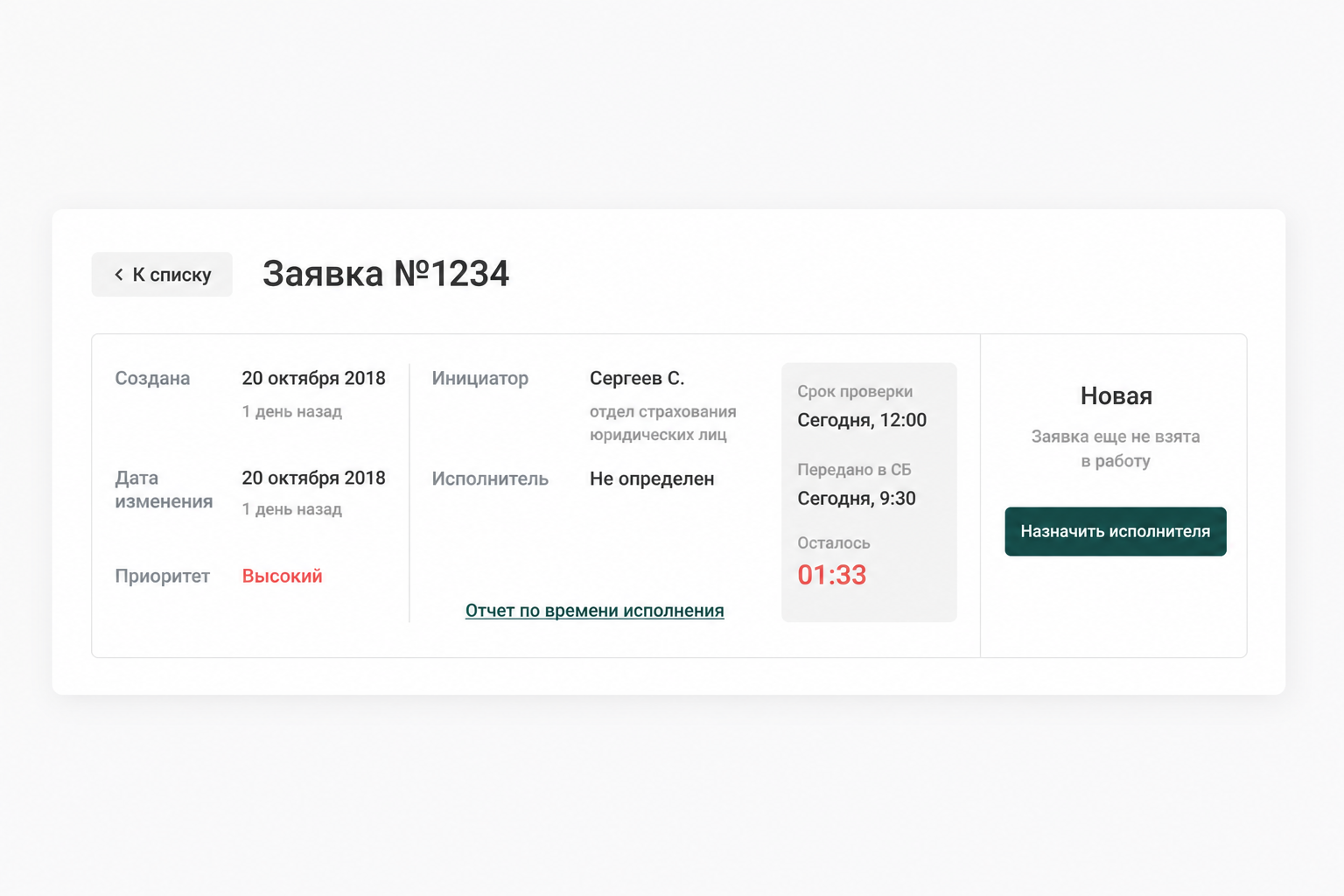Screen dimensions: 1344x896
Task: Click the date next to 'Создана'
Action: tap(314, 378)
